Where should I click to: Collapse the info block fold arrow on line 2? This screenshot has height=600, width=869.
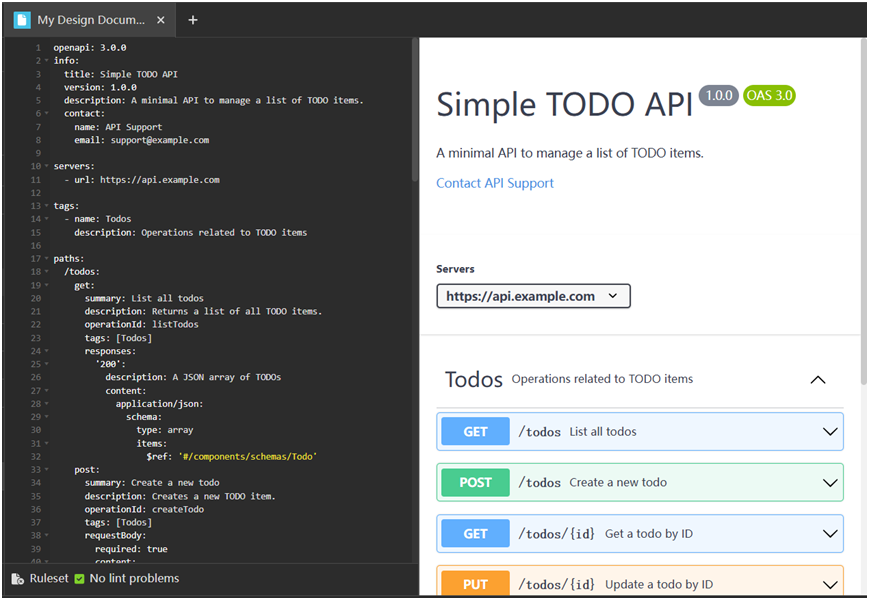point(47,61)
